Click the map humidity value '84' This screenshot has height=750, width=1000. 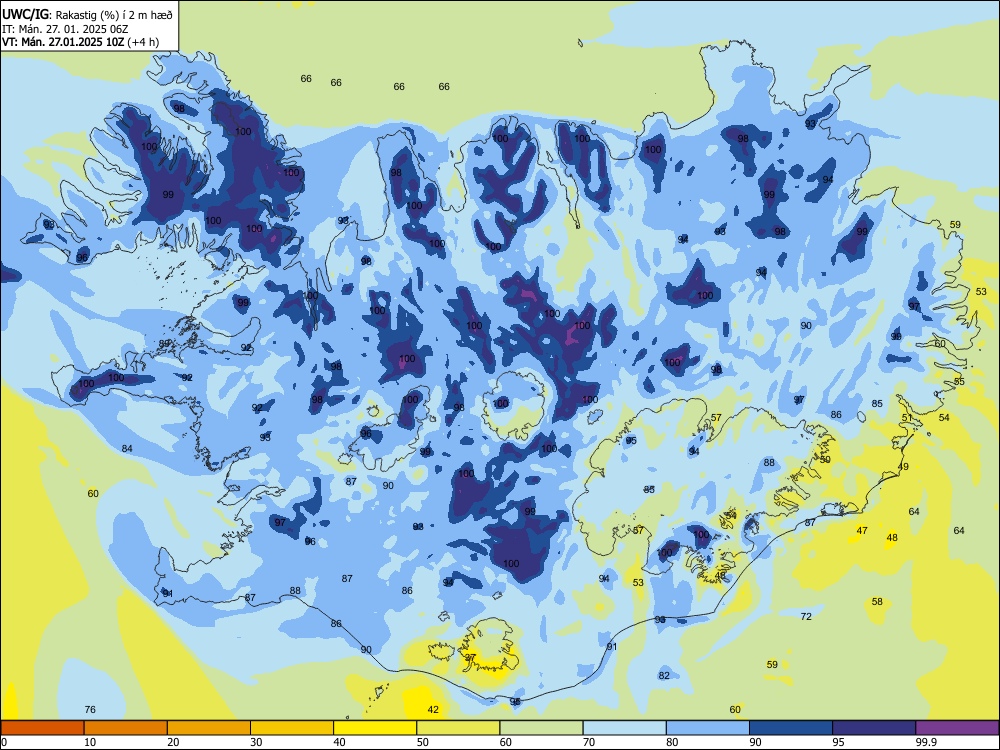point(127,448)
